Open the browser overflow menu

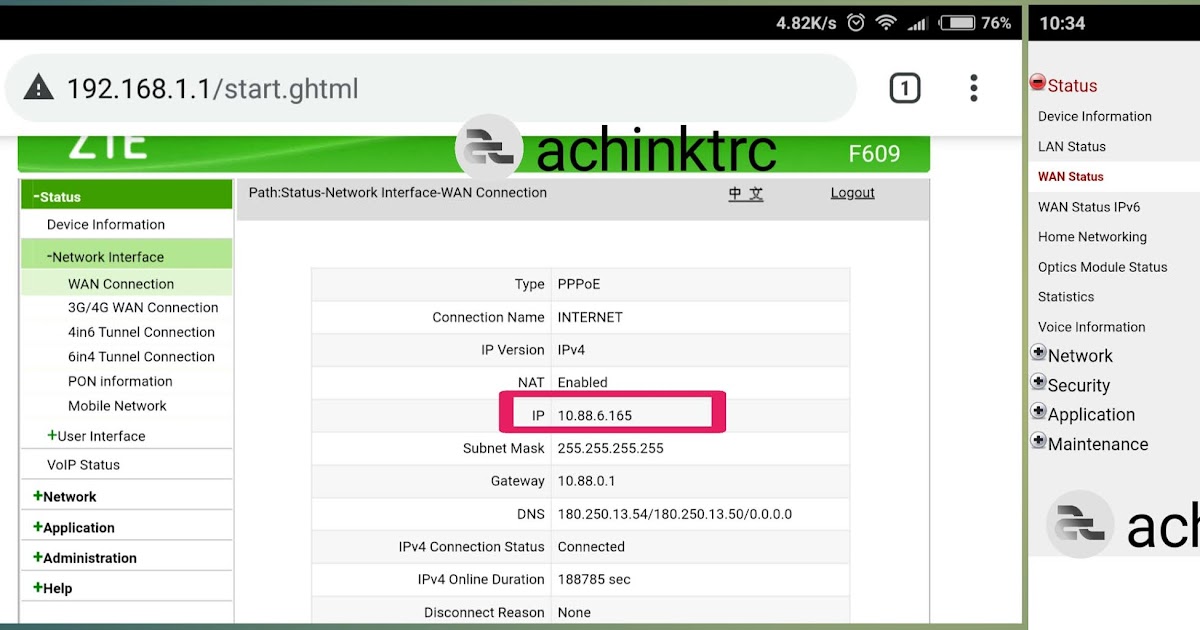point(973,88)
